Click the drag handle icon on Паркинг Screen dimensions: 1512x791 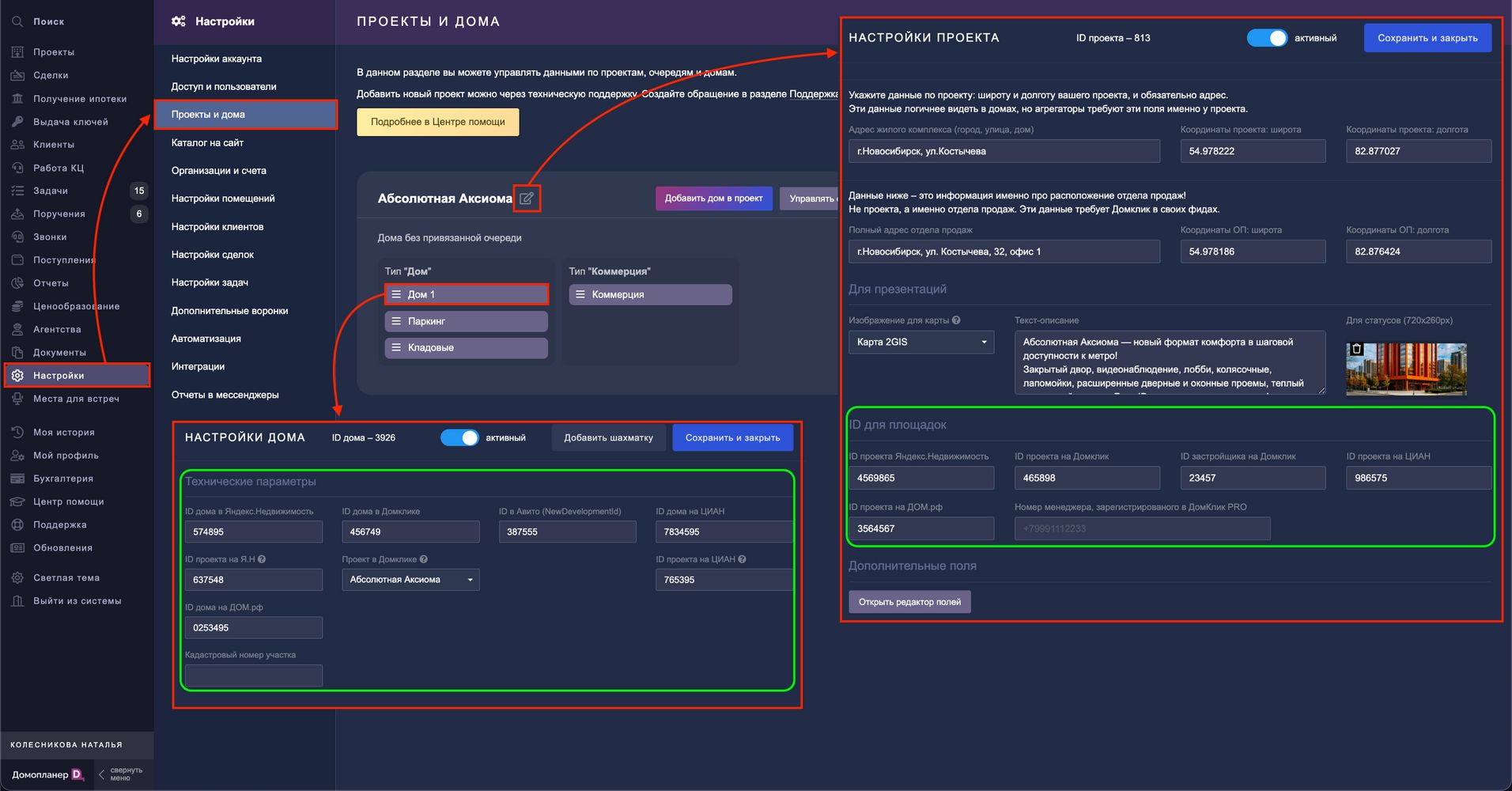point(396,321)
